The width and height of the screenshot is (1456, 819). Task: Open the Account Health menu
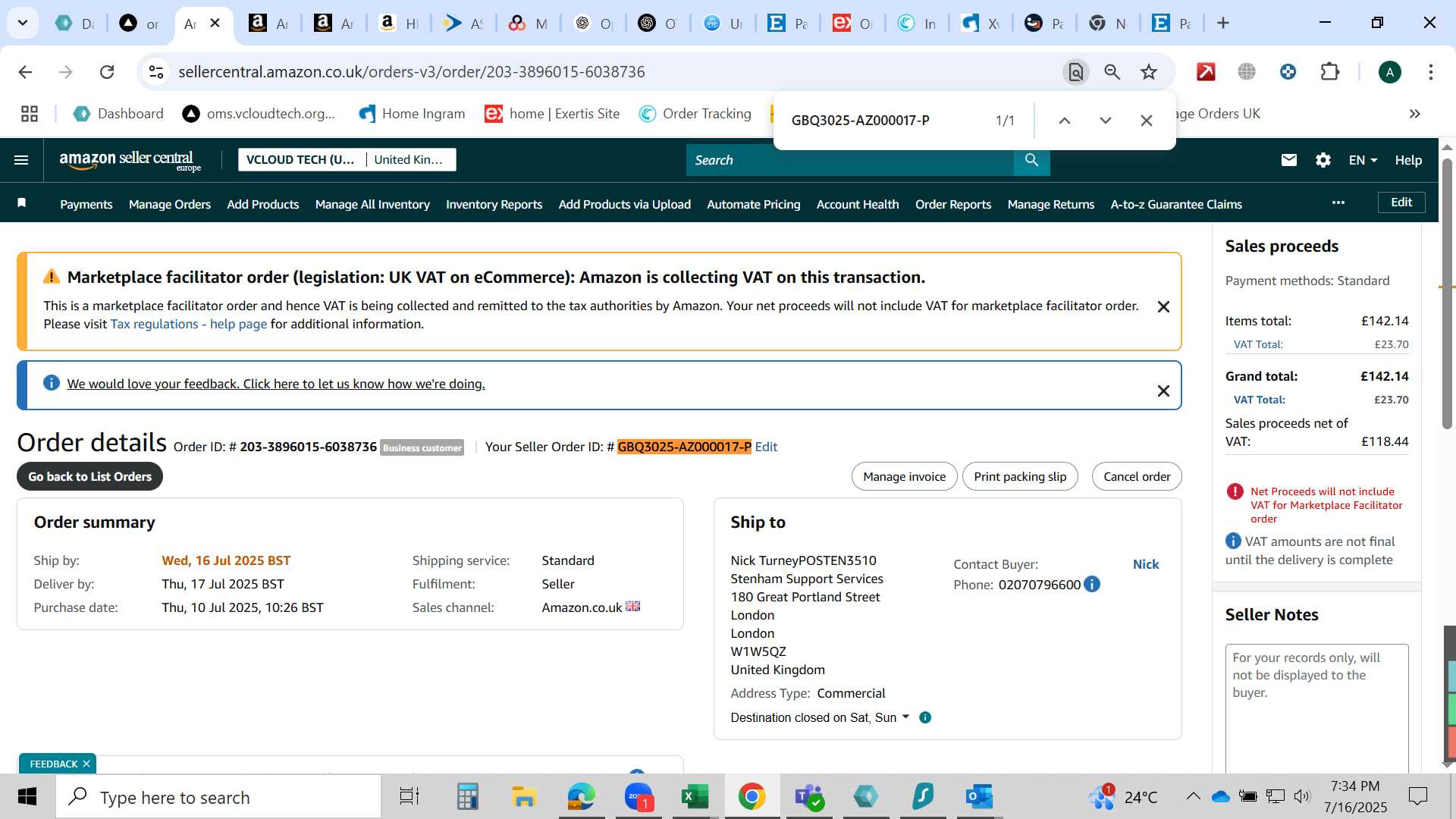tap(858, 204)
